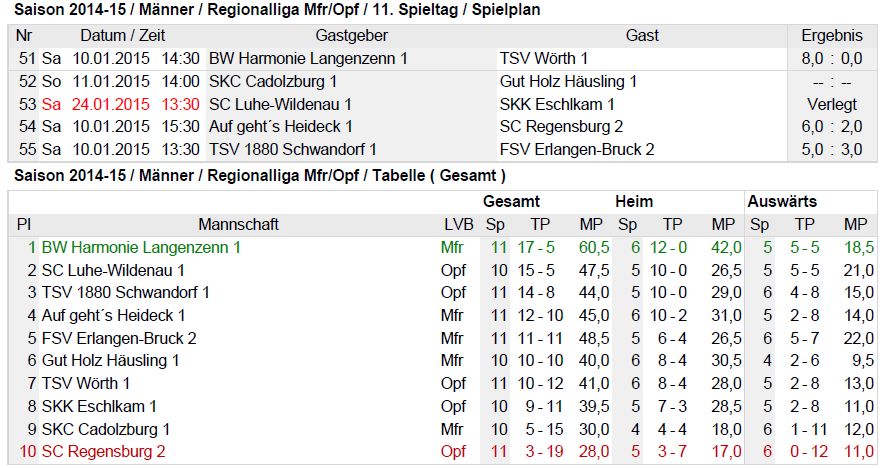Click the Mannschaft column header
The width and height of the screenshot is (883, 468).
tap(238, 225)
